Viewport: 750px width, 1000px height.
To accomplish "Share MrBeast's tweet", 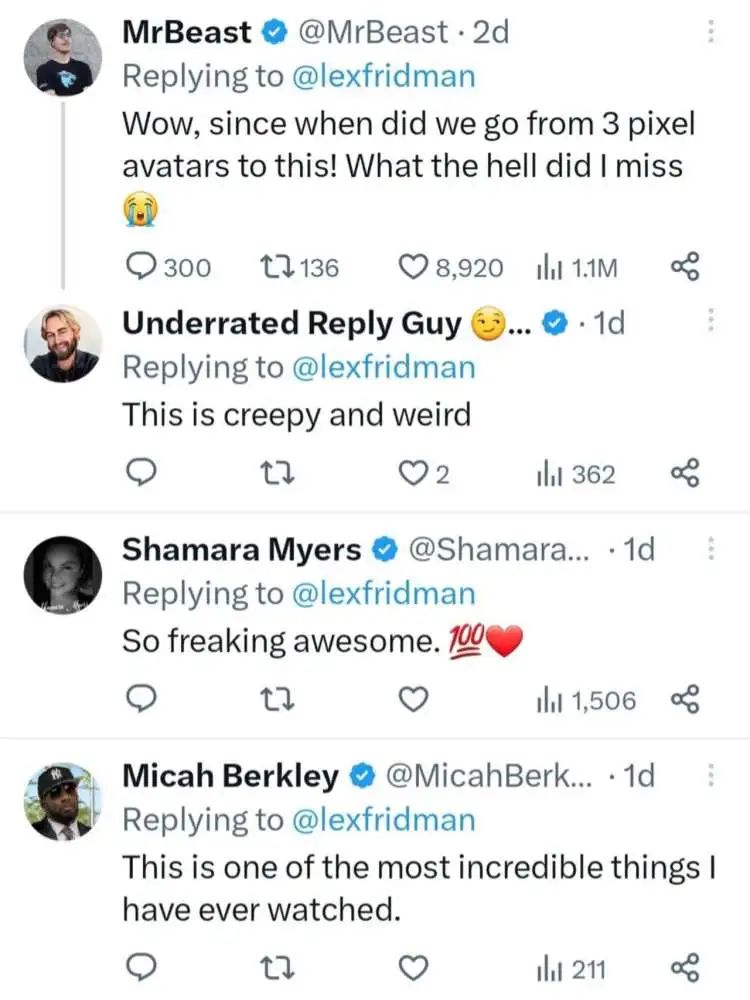I will point(684,267).
